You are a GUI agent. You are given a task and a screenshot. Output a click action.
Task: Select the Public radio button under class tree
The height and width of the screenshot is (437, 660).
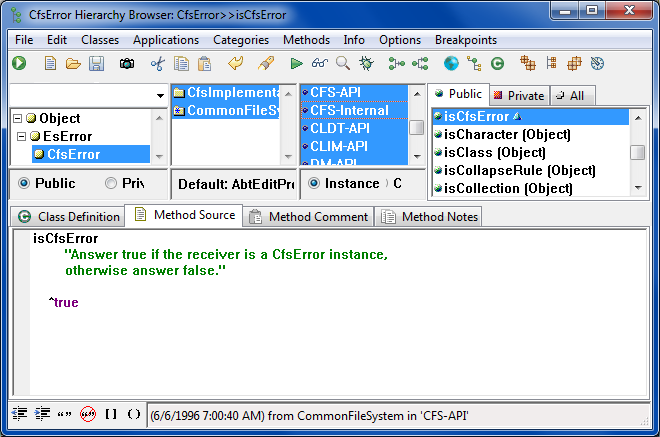(26, 184)
